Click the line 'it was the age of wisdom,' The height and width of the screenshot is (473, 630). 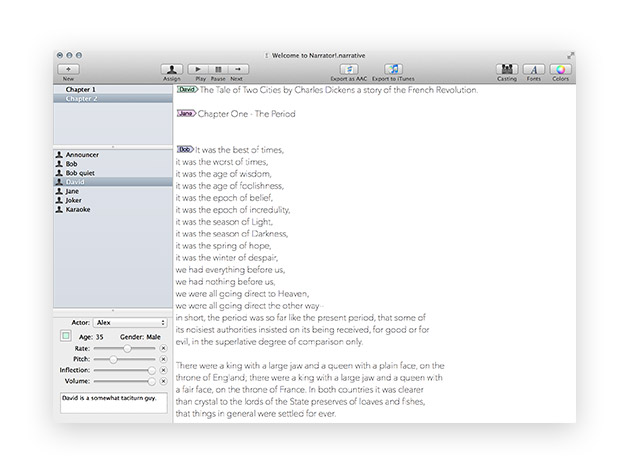(223, 174)
